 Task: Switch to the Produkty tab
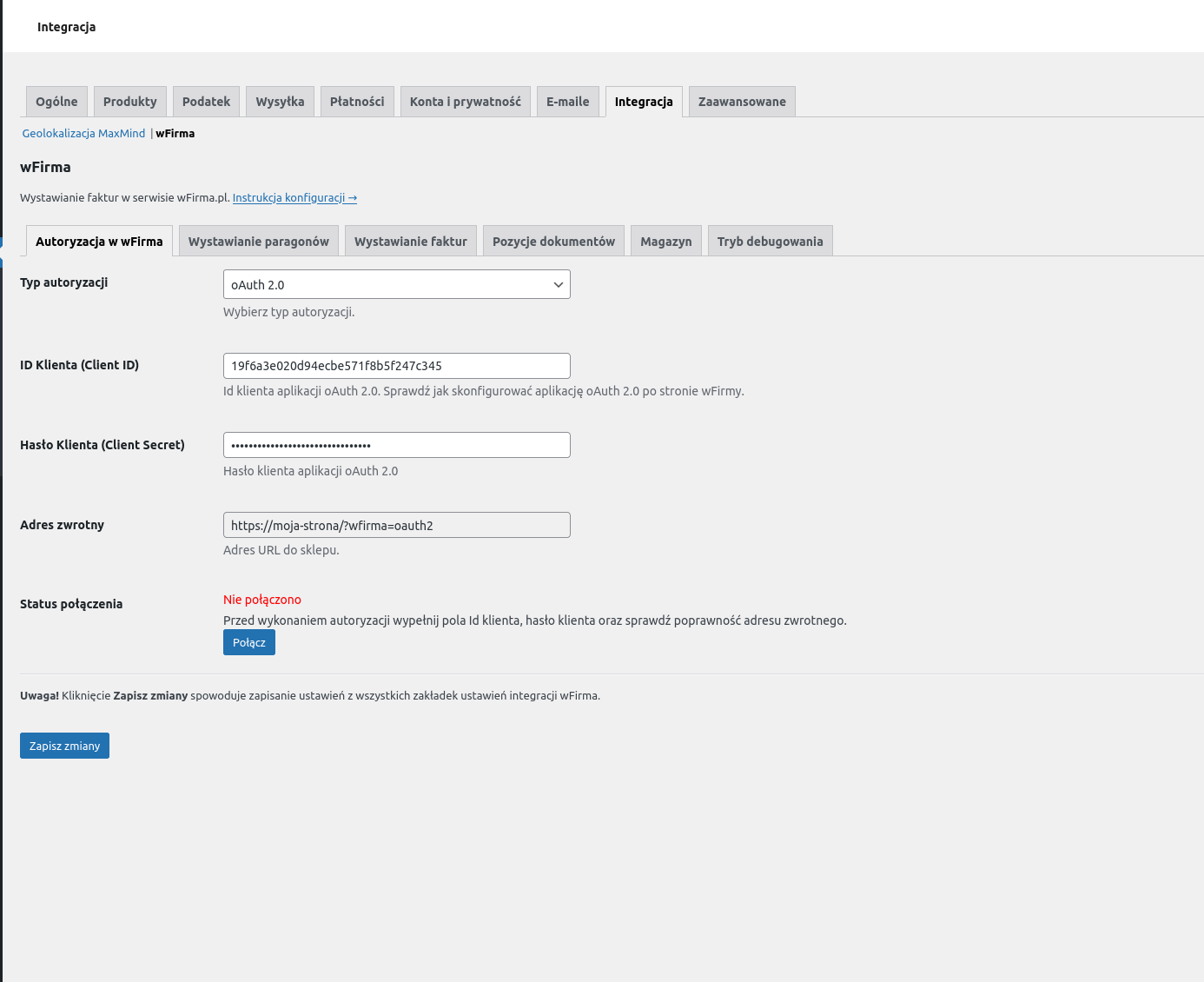[x=130, y=102]
